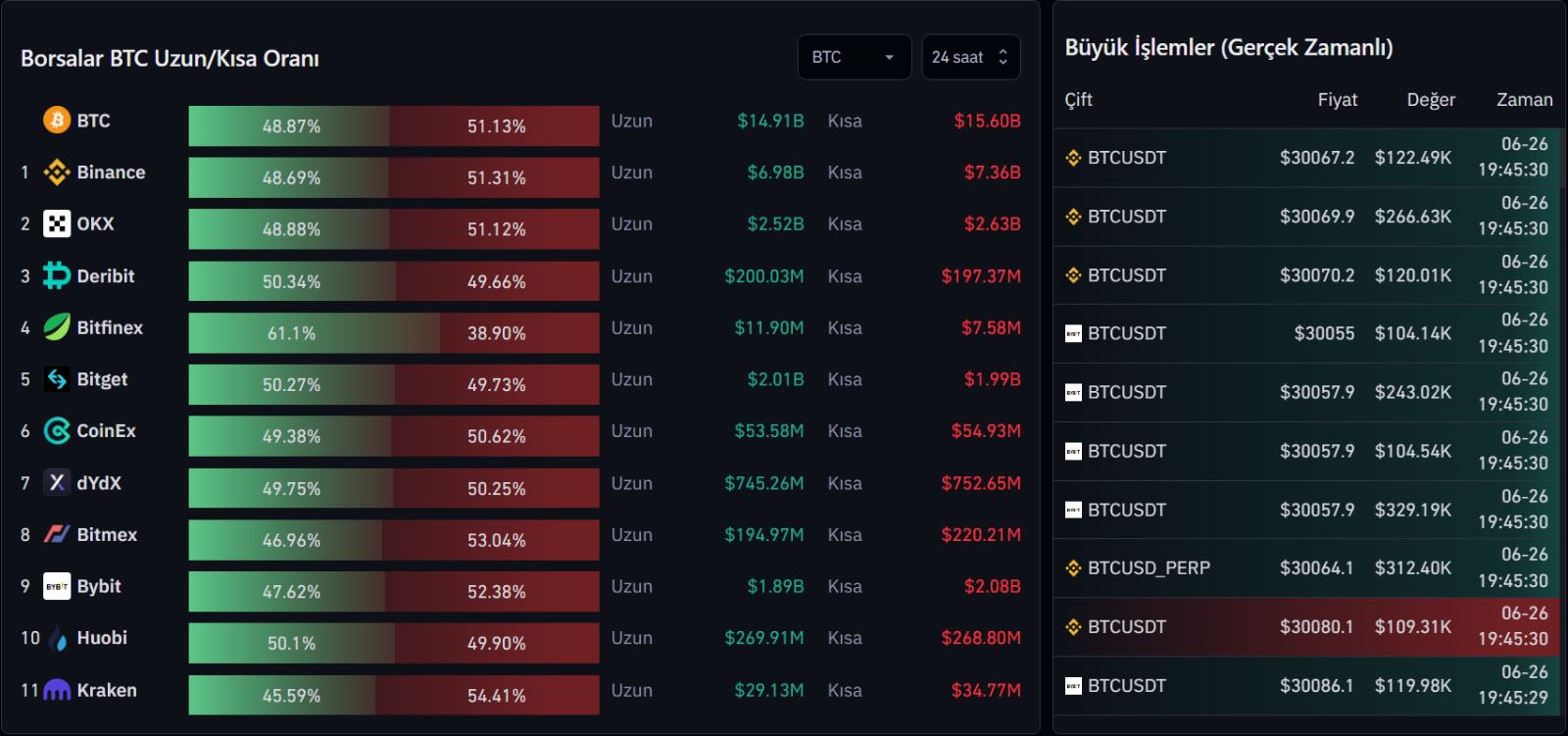The height and width of the screenshot is (736, 1568).
Task: Click the Huobi flame logo
Action: [x=57, y=638]
